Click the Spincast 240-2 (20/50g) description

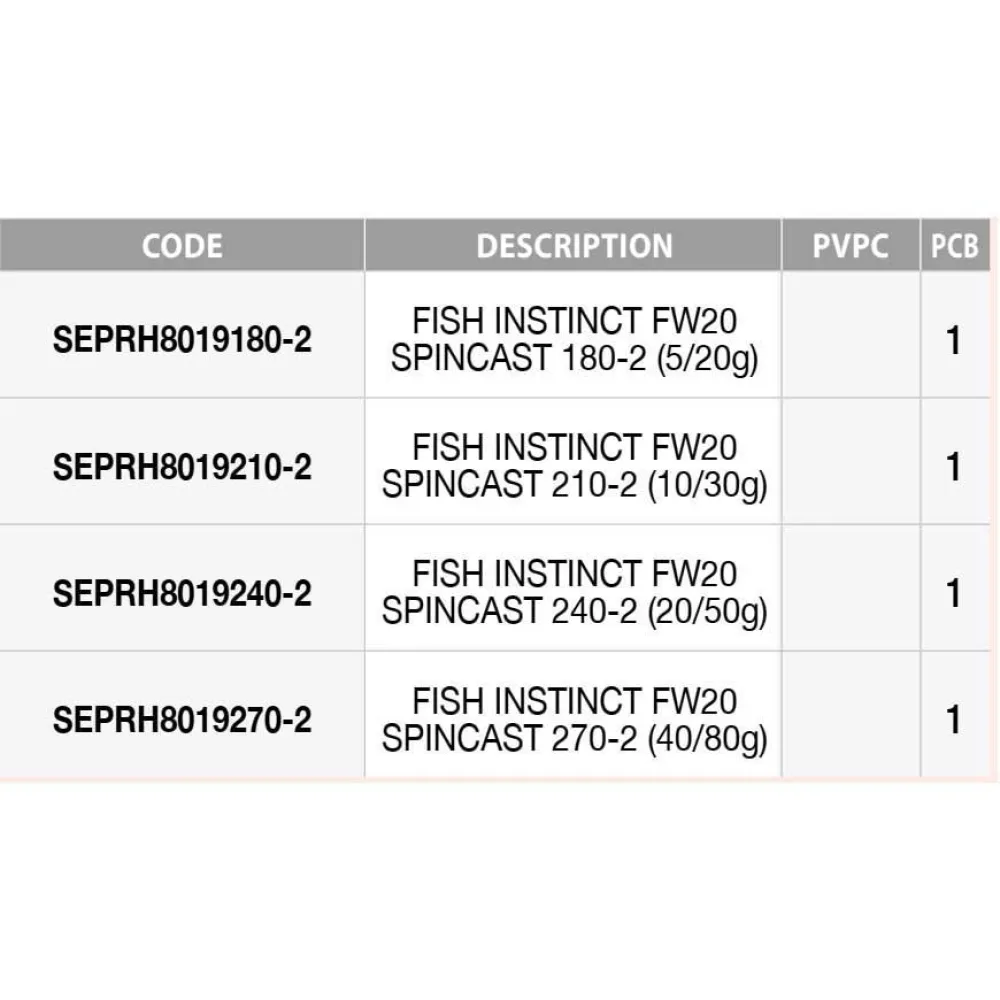[574, 594]
